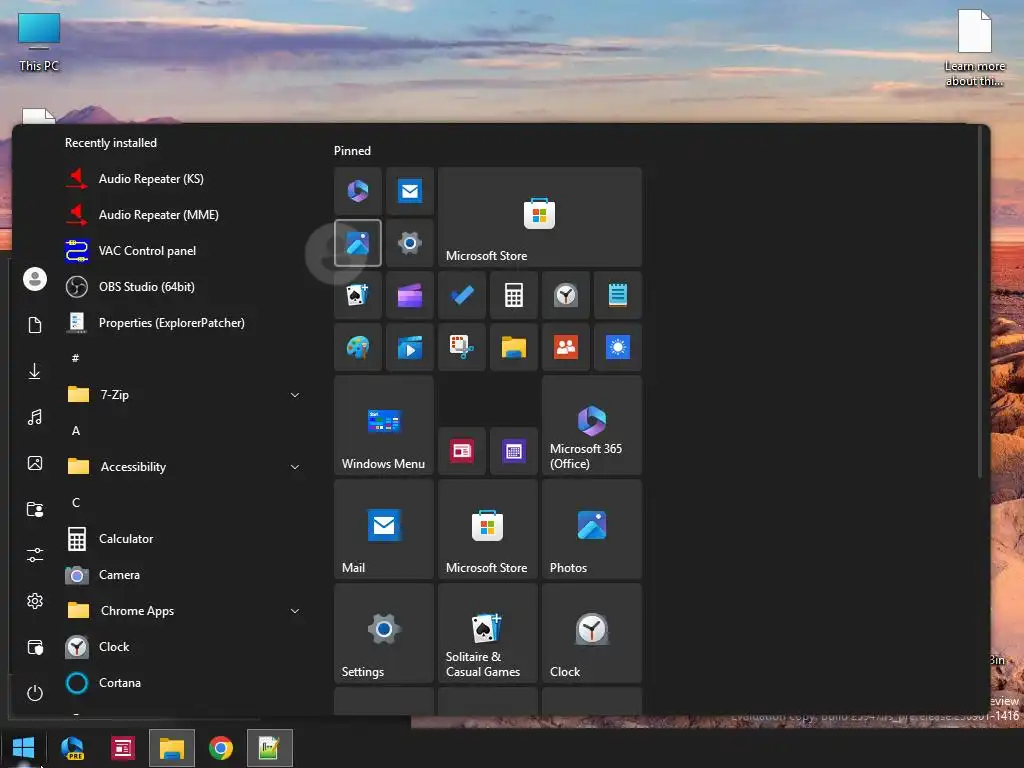Open File Explorer from the taskbar

(172, 748)
